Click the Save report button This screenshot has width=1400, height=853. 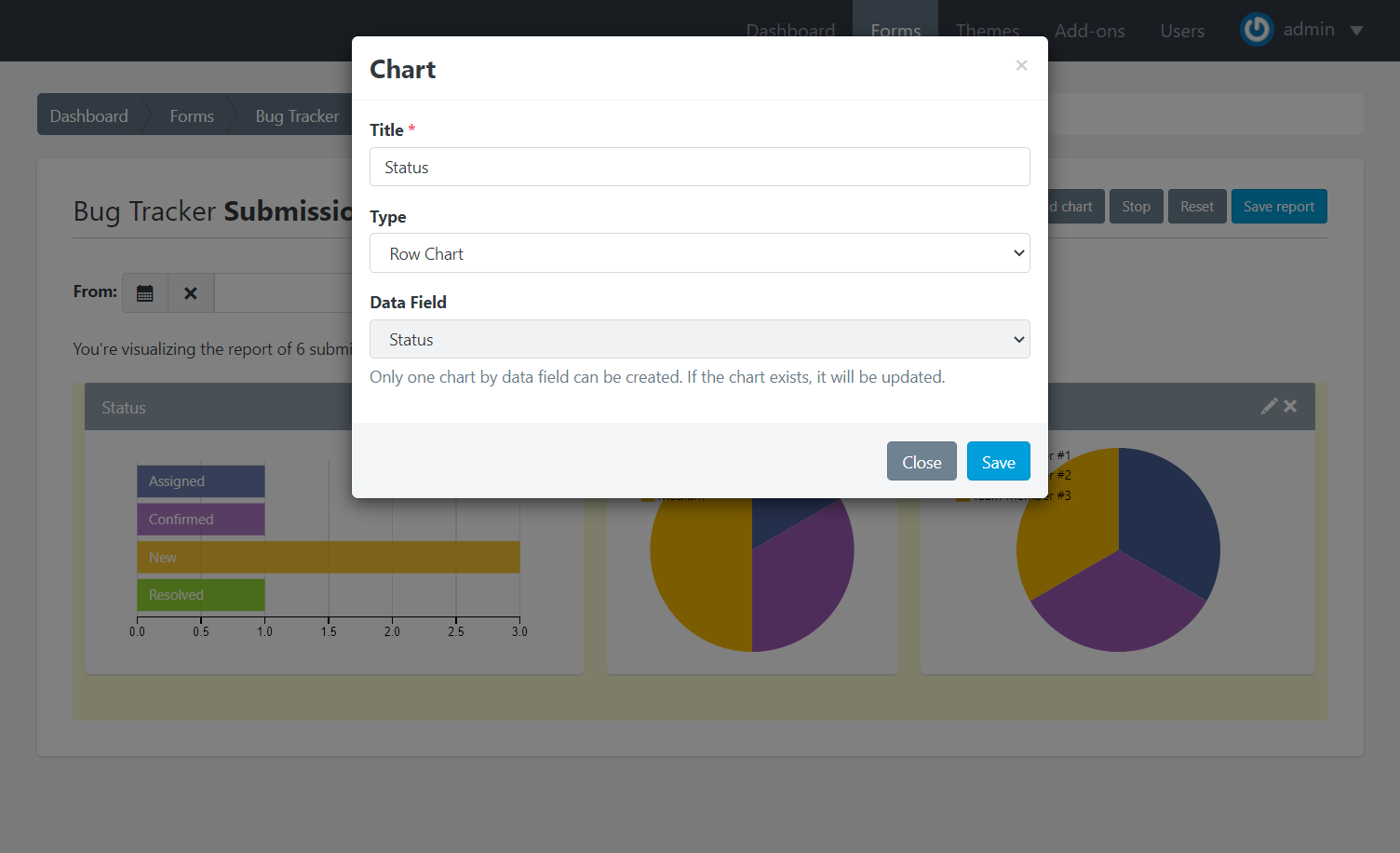click(1278, 207)
